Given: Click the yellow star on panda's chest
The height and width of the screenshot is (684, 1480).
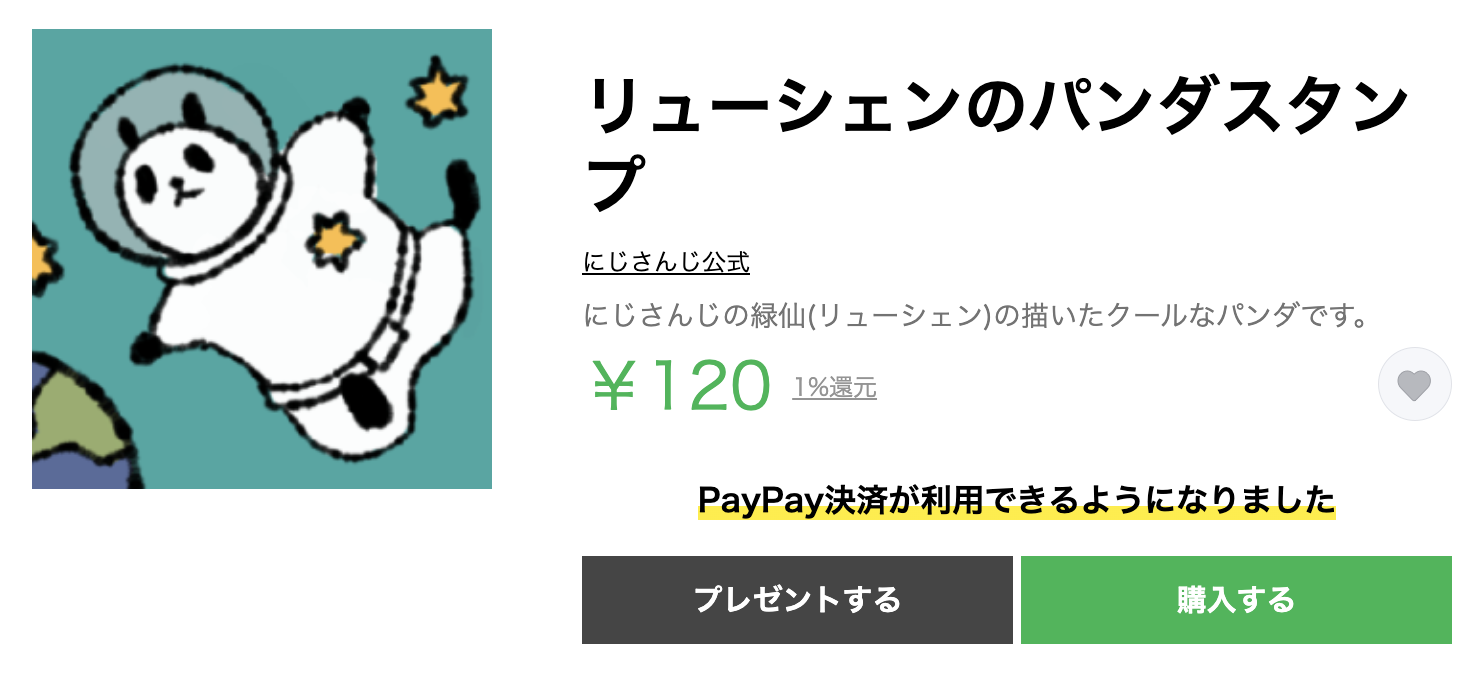Looking at the screenshot, I should (333, 241).
